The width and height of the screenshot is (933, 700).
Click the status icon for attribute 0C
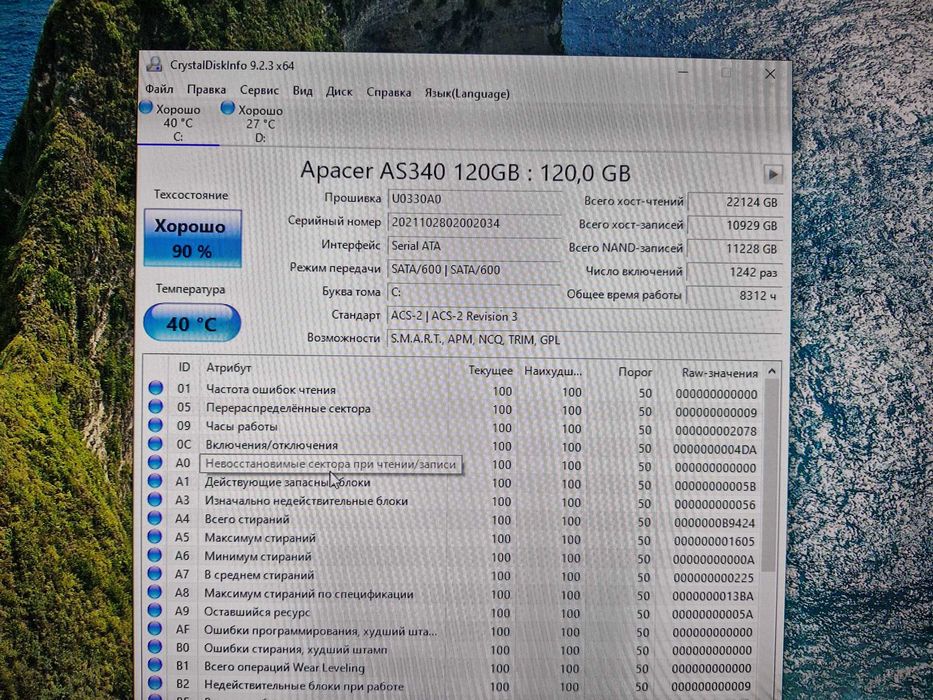tap(155, 443)
